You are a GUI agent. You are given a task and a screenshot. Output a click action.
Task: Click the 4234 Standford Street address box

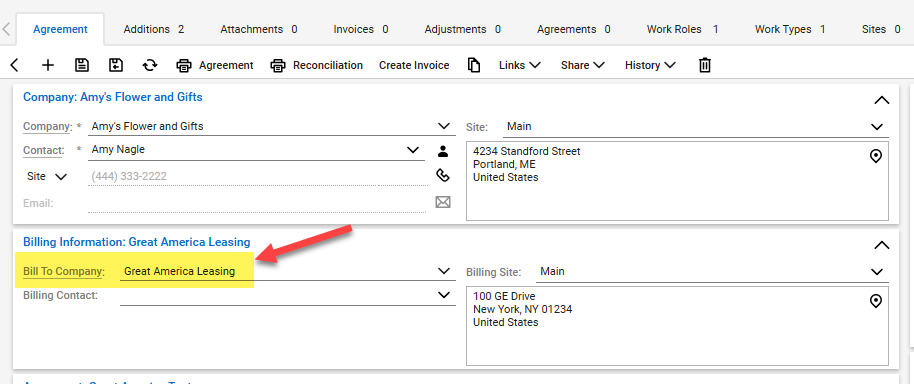tap(677, 181)
